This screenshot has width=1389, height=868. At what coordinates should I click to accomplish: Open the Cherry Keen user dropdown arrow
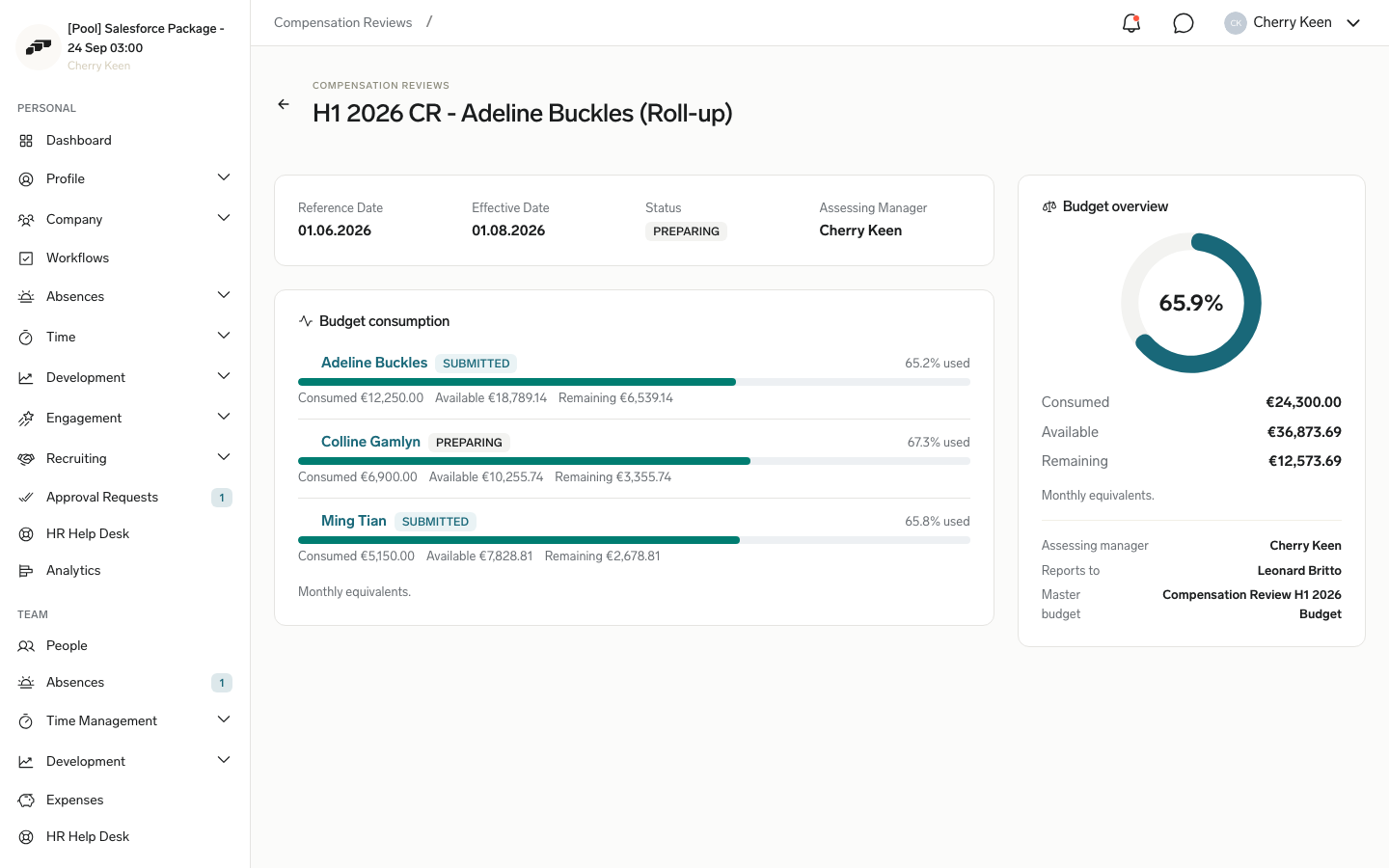pos(1353,23)
